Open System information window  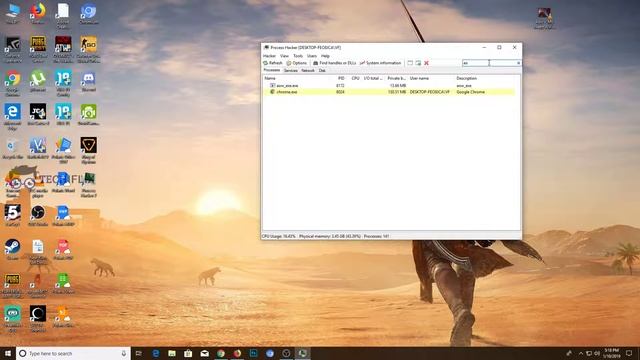380,63
